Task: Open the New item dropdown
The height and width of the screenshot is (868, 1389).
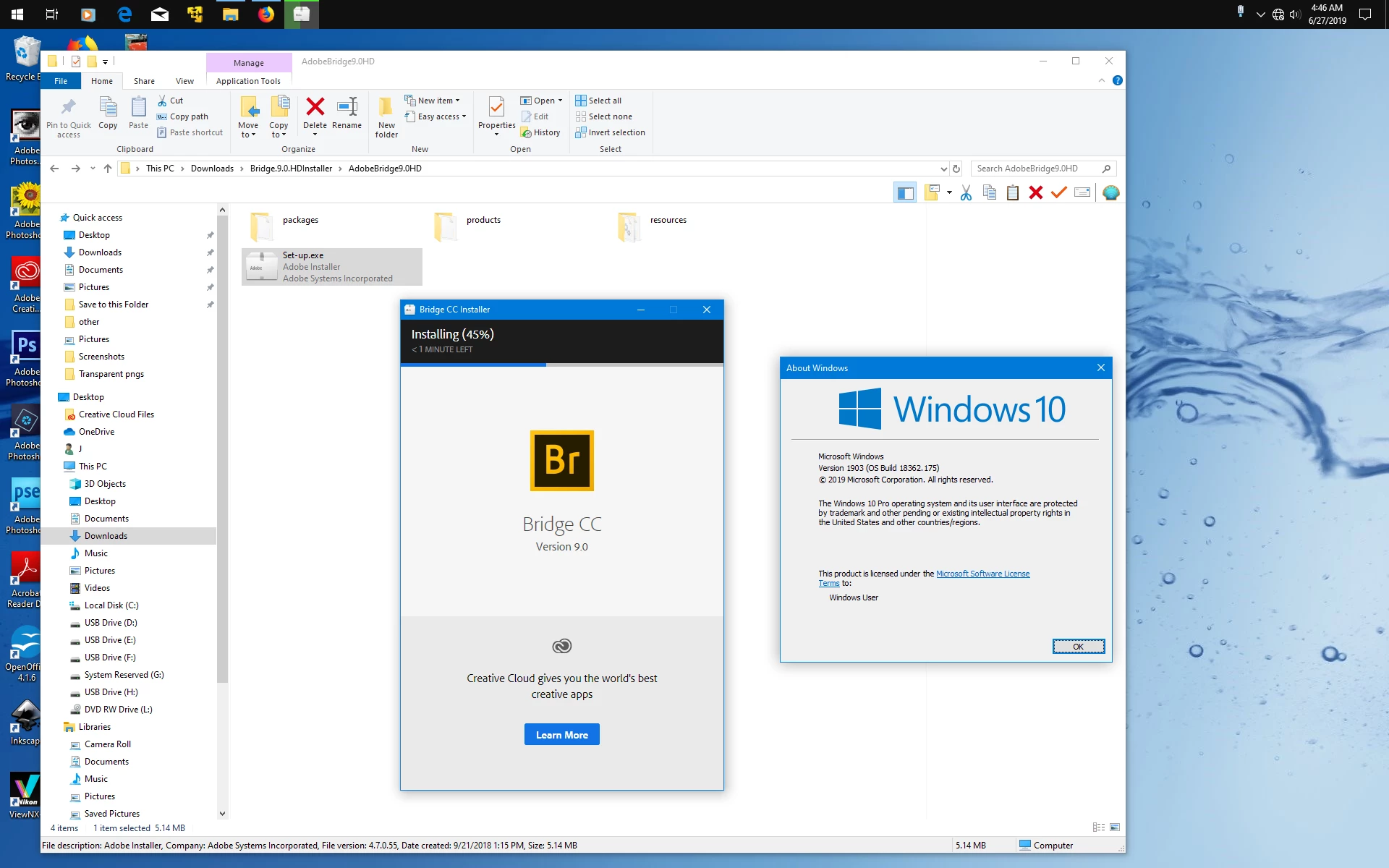Action: [x=438, y=101]
